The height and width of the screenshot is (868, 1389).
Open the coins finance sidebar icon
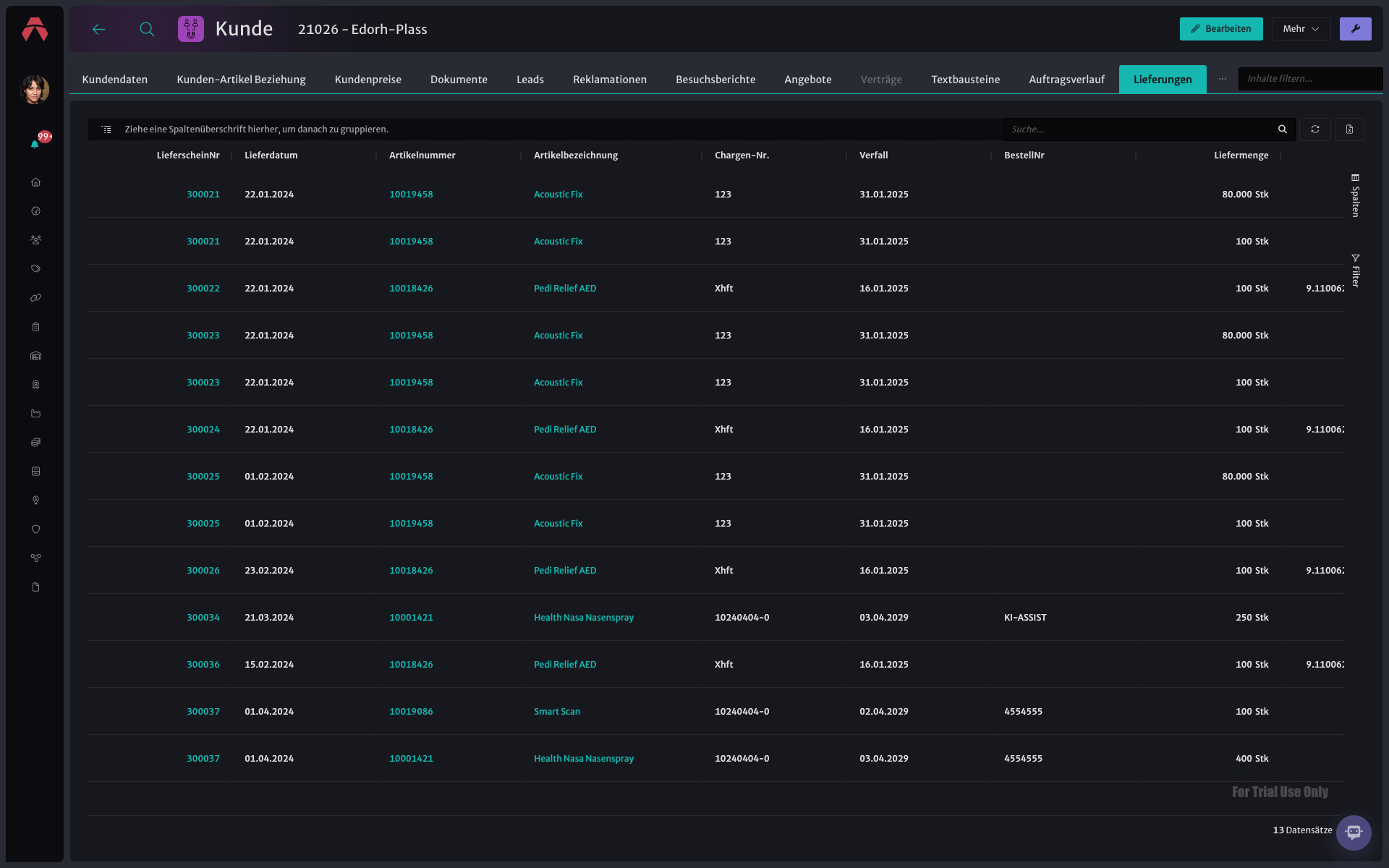pyautogui.click(x=35, y=443)
